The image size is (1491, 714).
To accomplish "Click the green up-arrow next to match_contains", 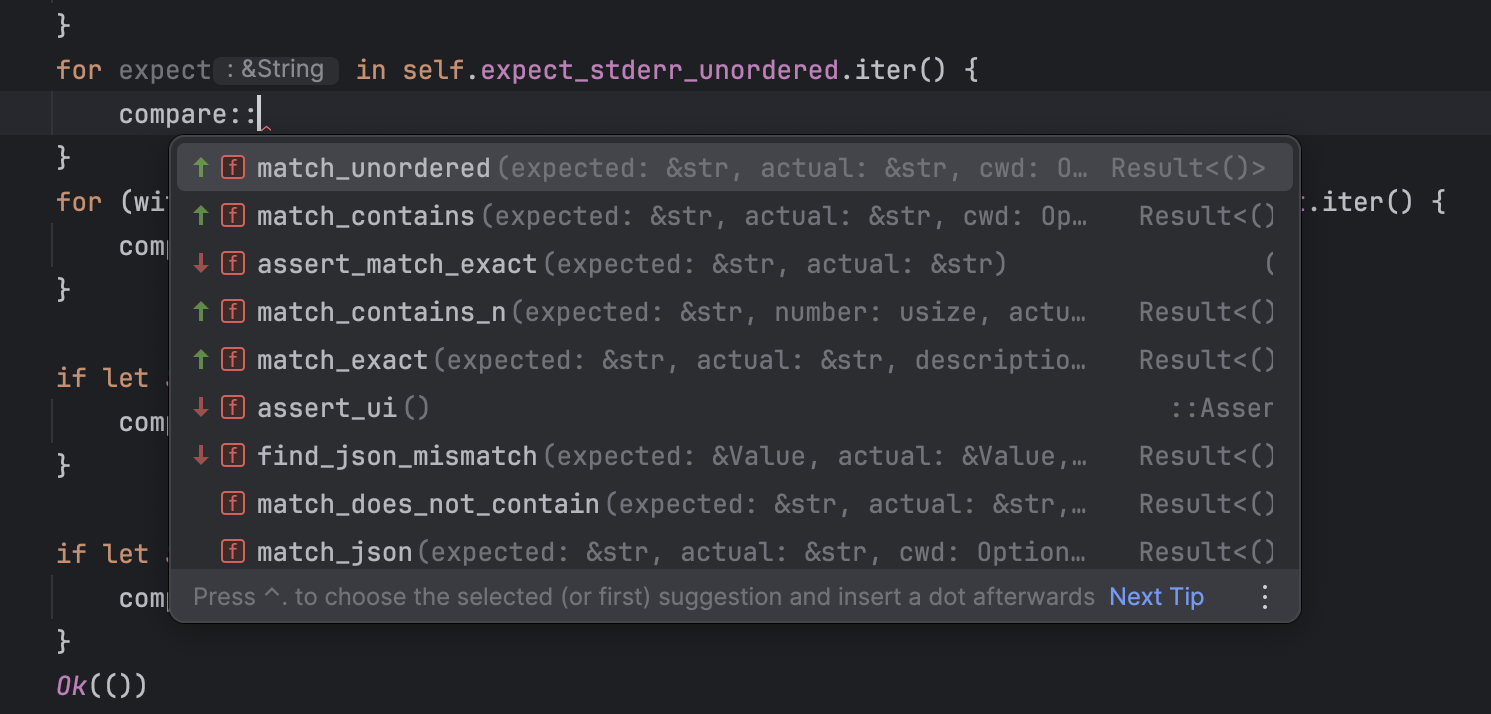I will pyautogui.click(x=199, y=215).
